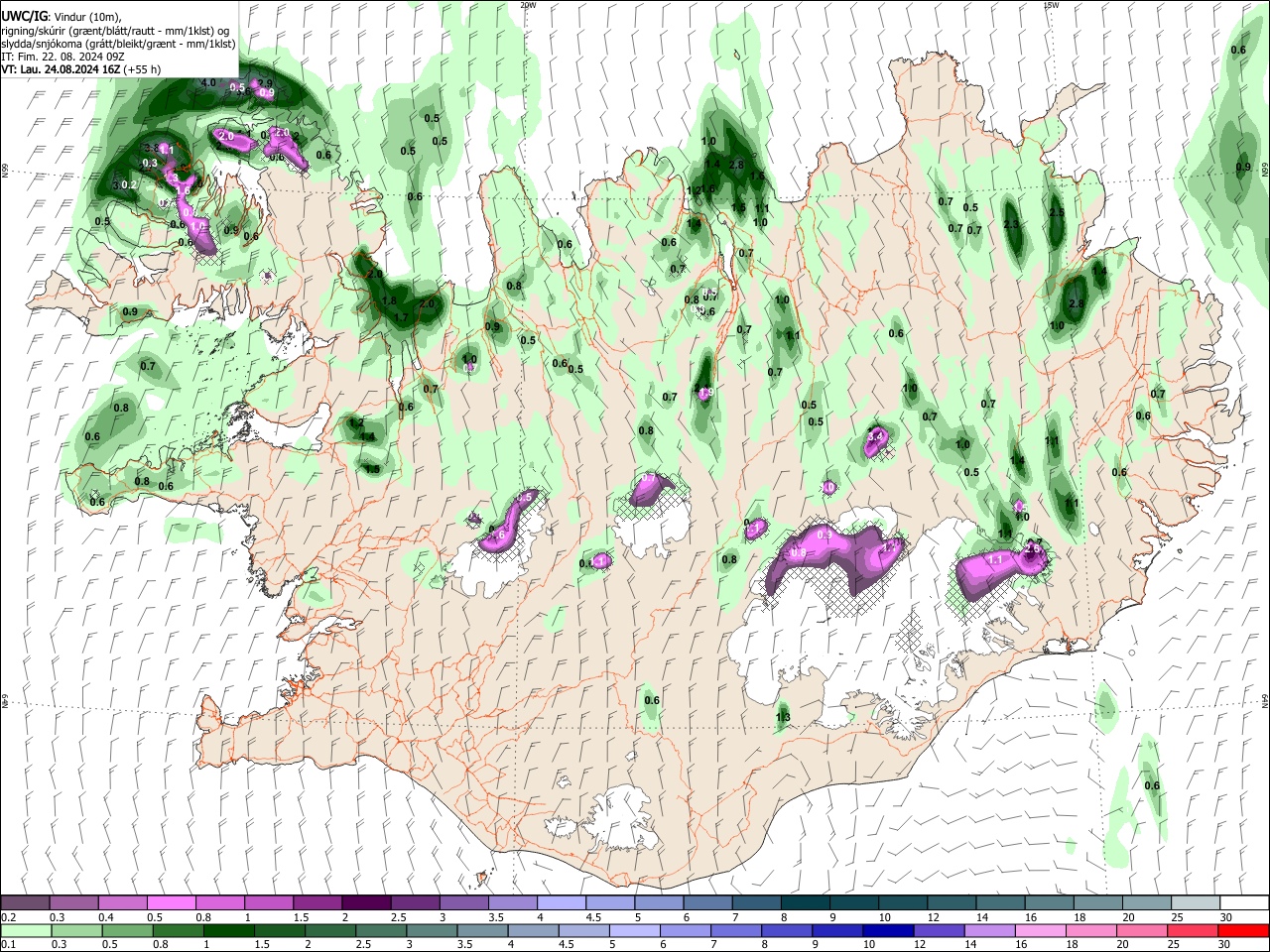Screen dimensions: 1270x952
Task: Select the 2.3 precipitation value on the map
Action: [x=1011, y=225]
